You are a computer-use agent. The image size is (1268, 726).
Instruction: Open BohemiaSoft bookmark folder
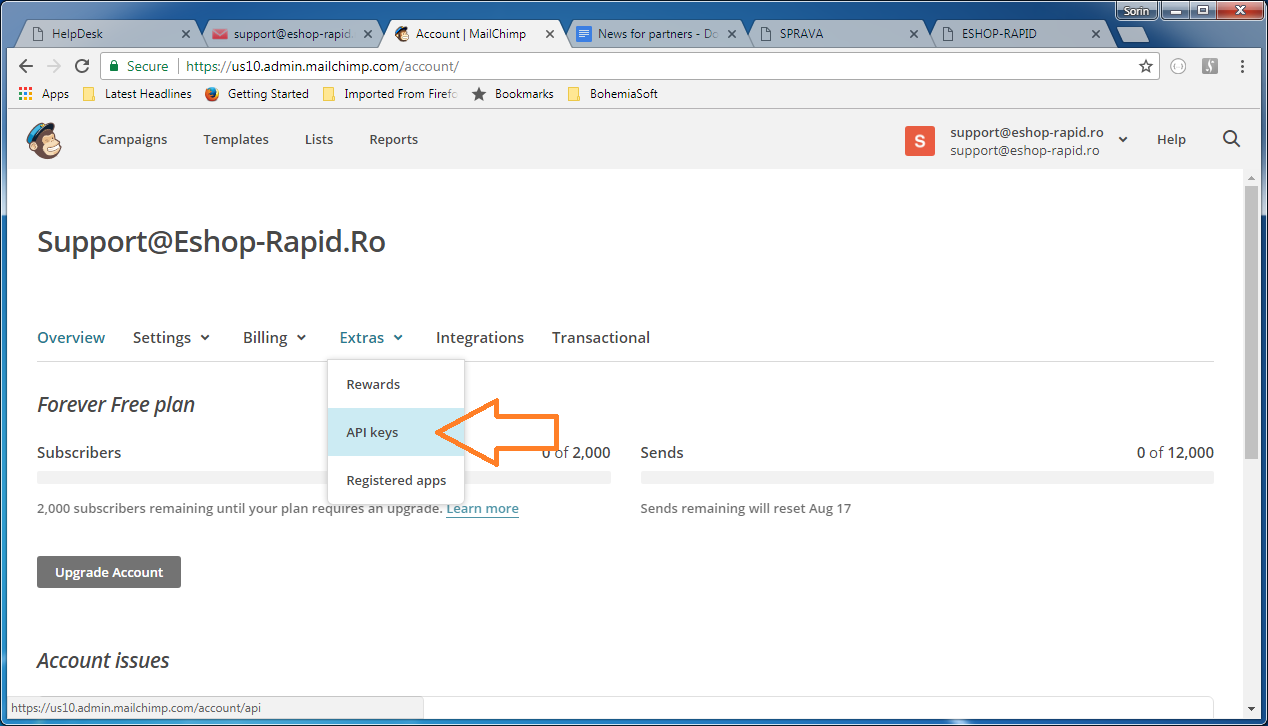tap(613, 94)
